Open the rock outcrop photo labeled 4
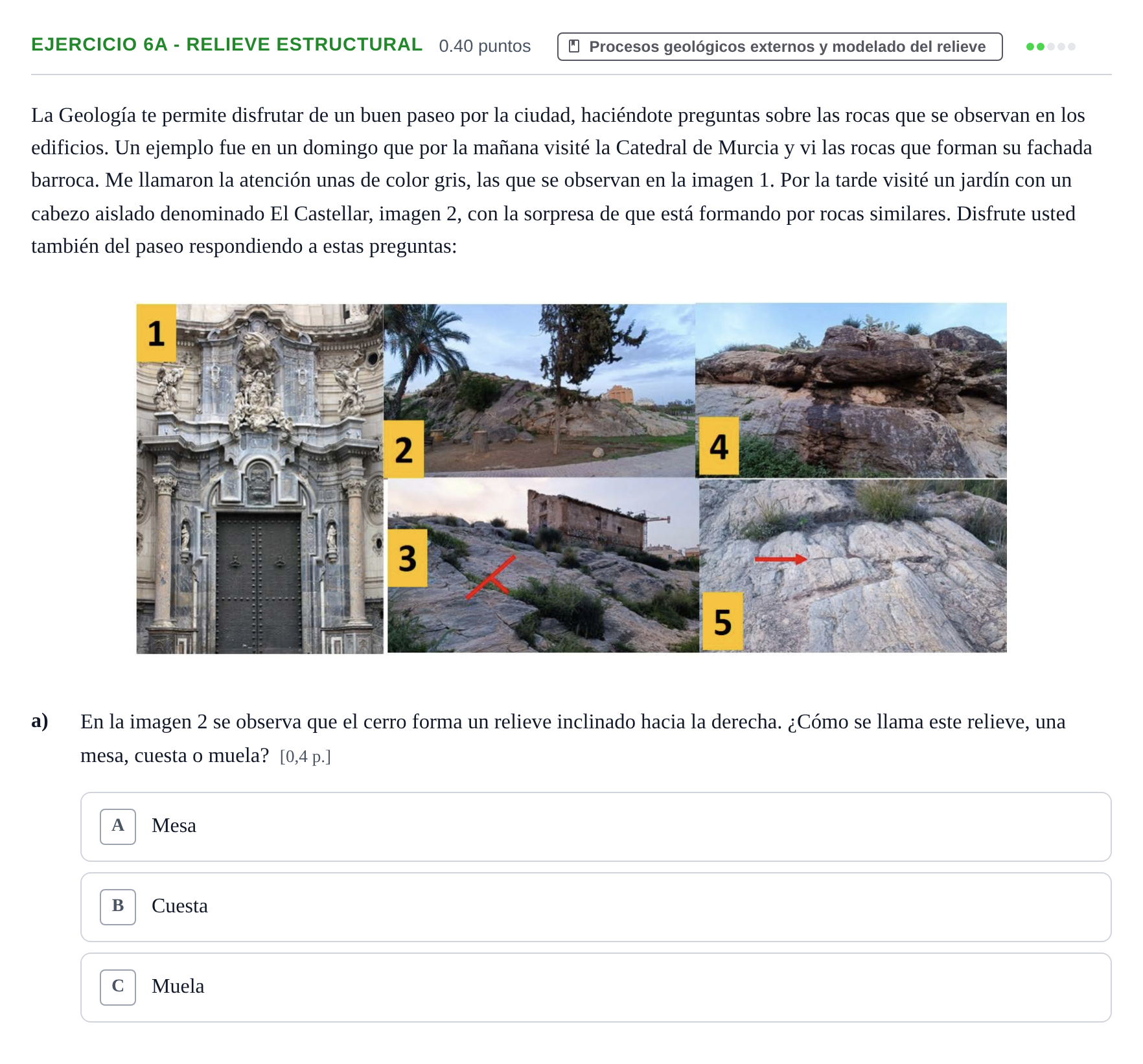1143x1064 pixels. pyautogui.click(x=851, y=391)
